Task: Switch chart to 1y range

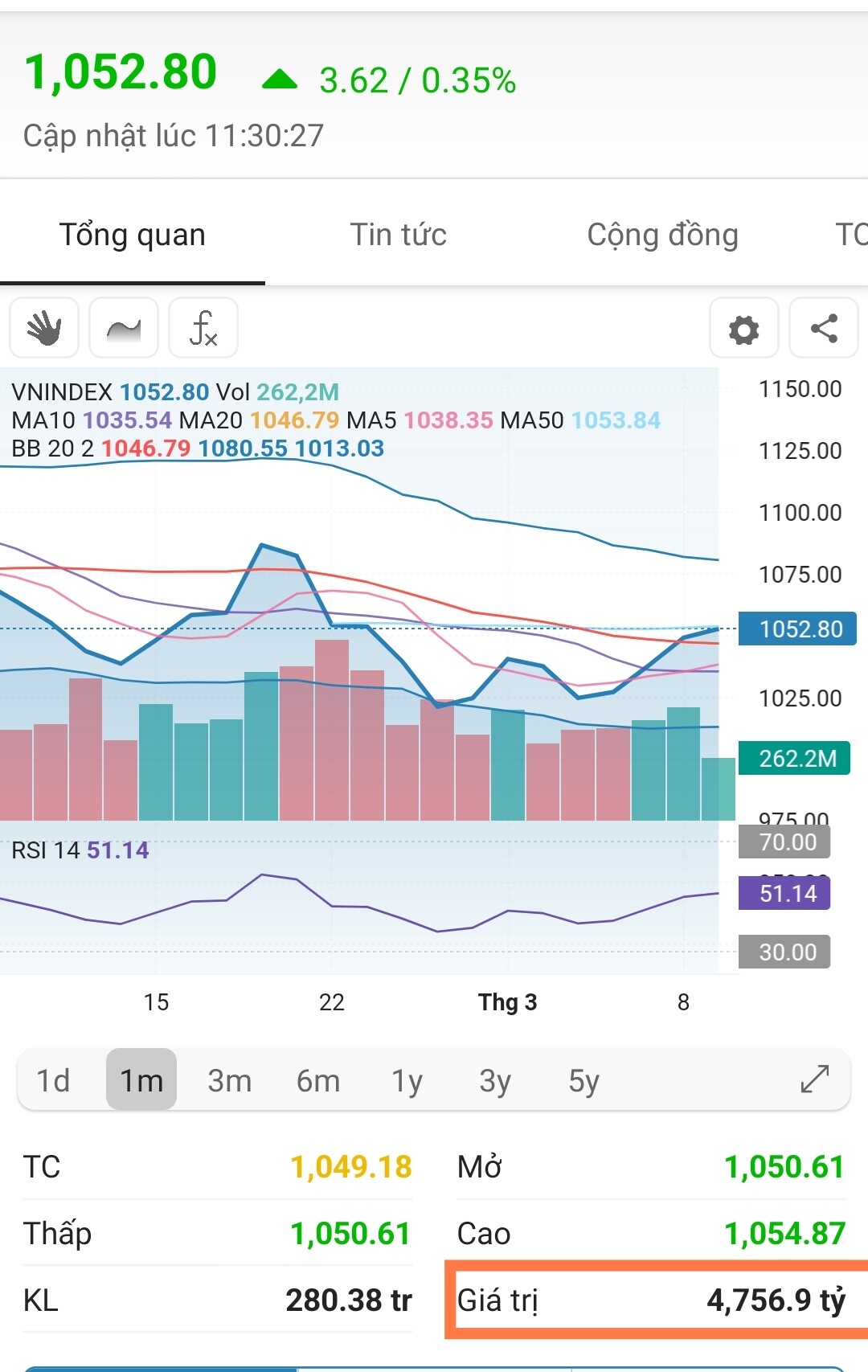Action: 407,1080
